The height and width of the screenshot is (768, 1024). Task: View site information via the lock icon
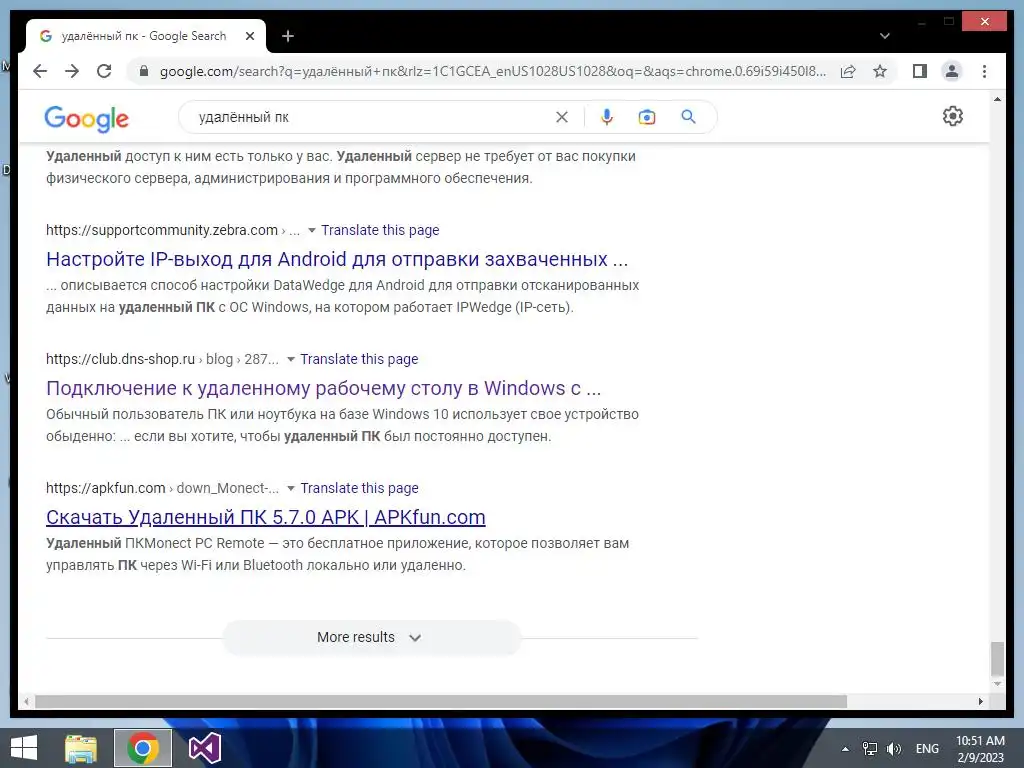tap(144, 71)
